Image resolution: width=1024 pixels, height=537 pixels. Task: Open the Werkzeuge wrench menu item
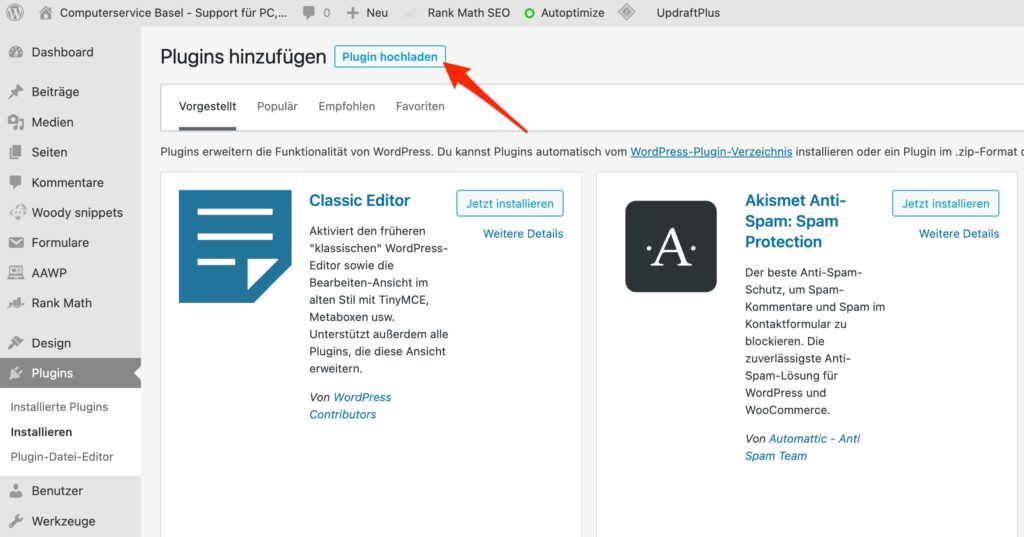pos(63,521)
